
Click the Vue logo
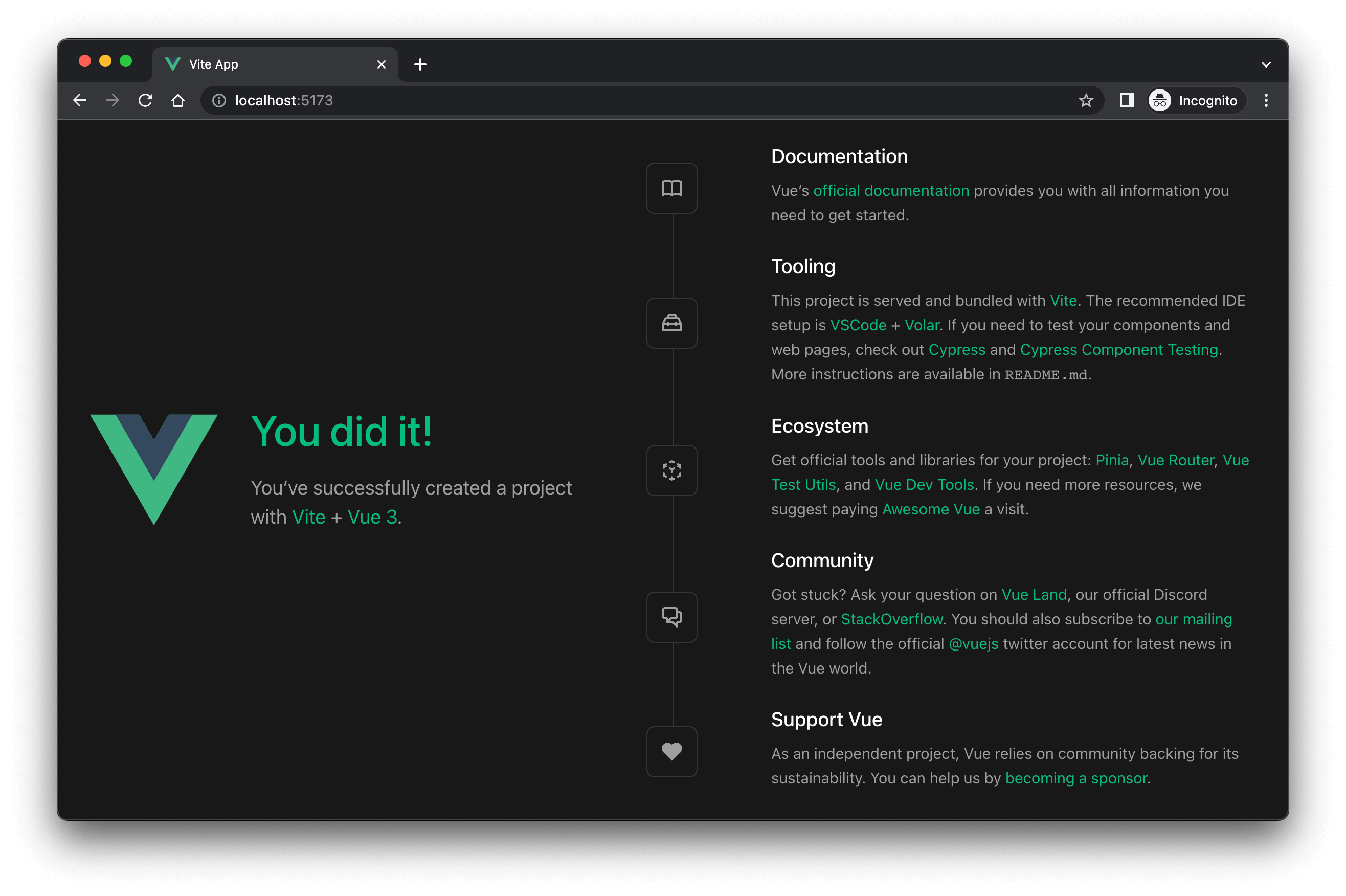coord(154,469)
